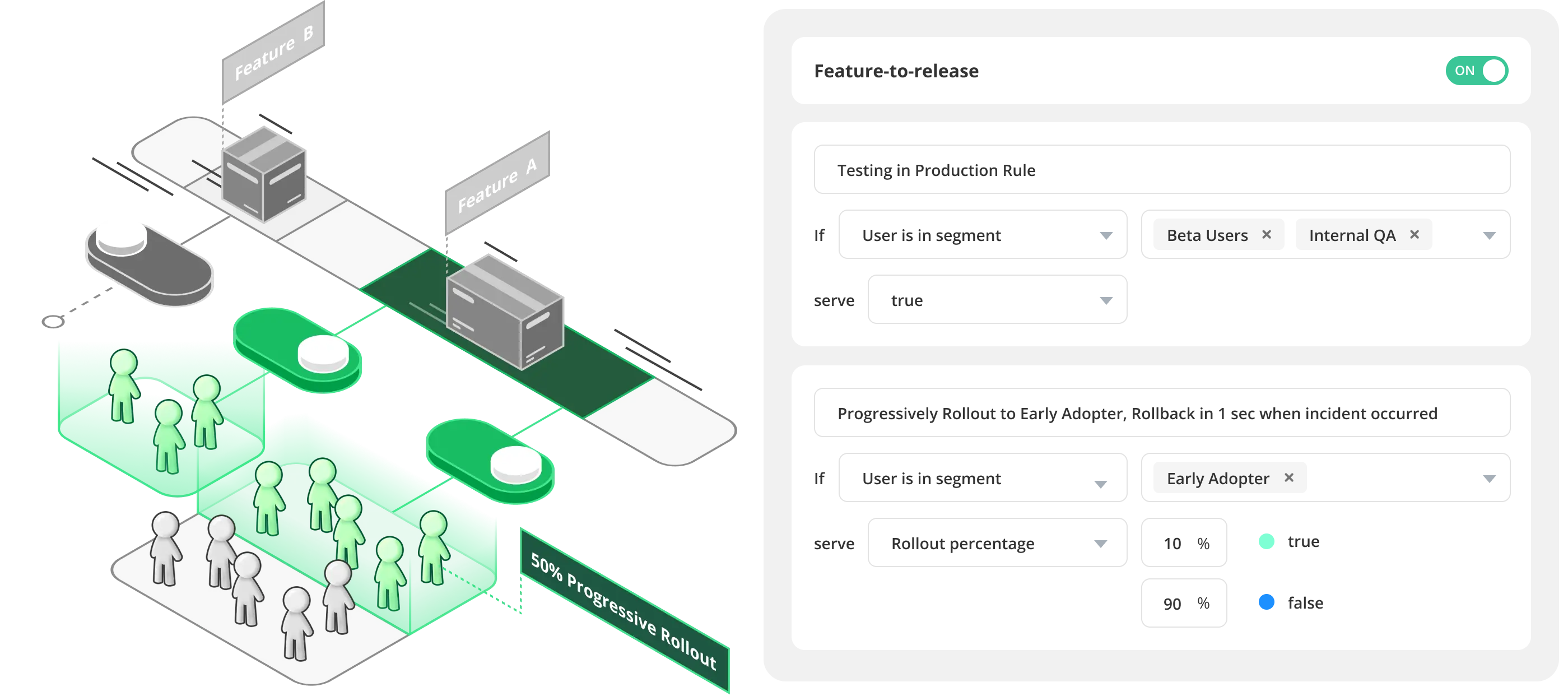Toggle the Feature-to-release ON switch

tap(1476, 71)
